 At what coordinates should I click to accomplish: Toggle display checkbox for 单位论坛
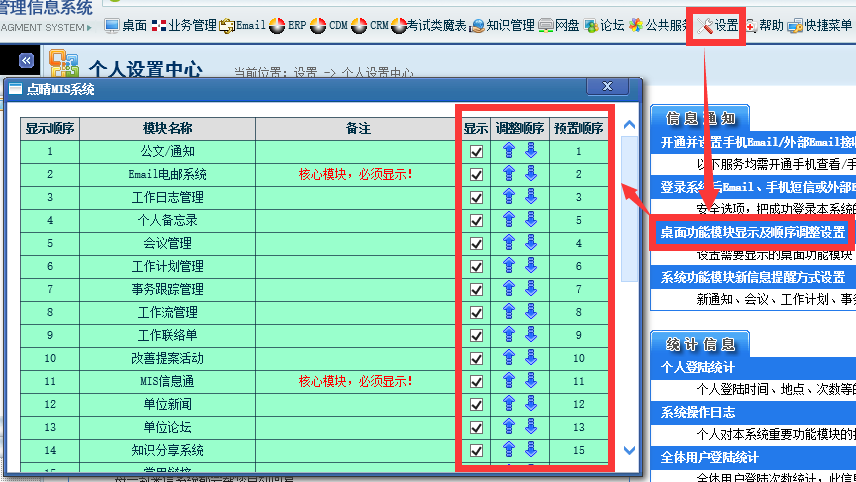click(x=476, y=428)
